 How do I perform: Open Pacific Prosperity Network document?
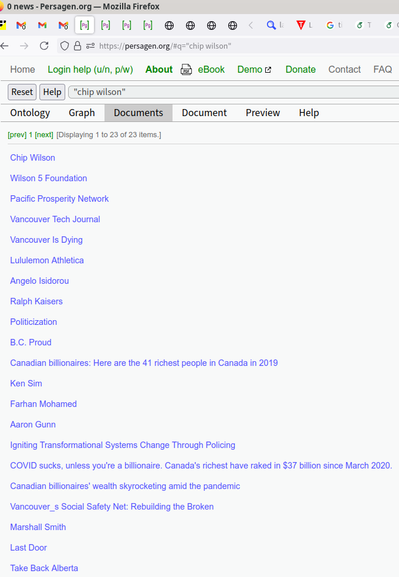click(x=59, y=199)
